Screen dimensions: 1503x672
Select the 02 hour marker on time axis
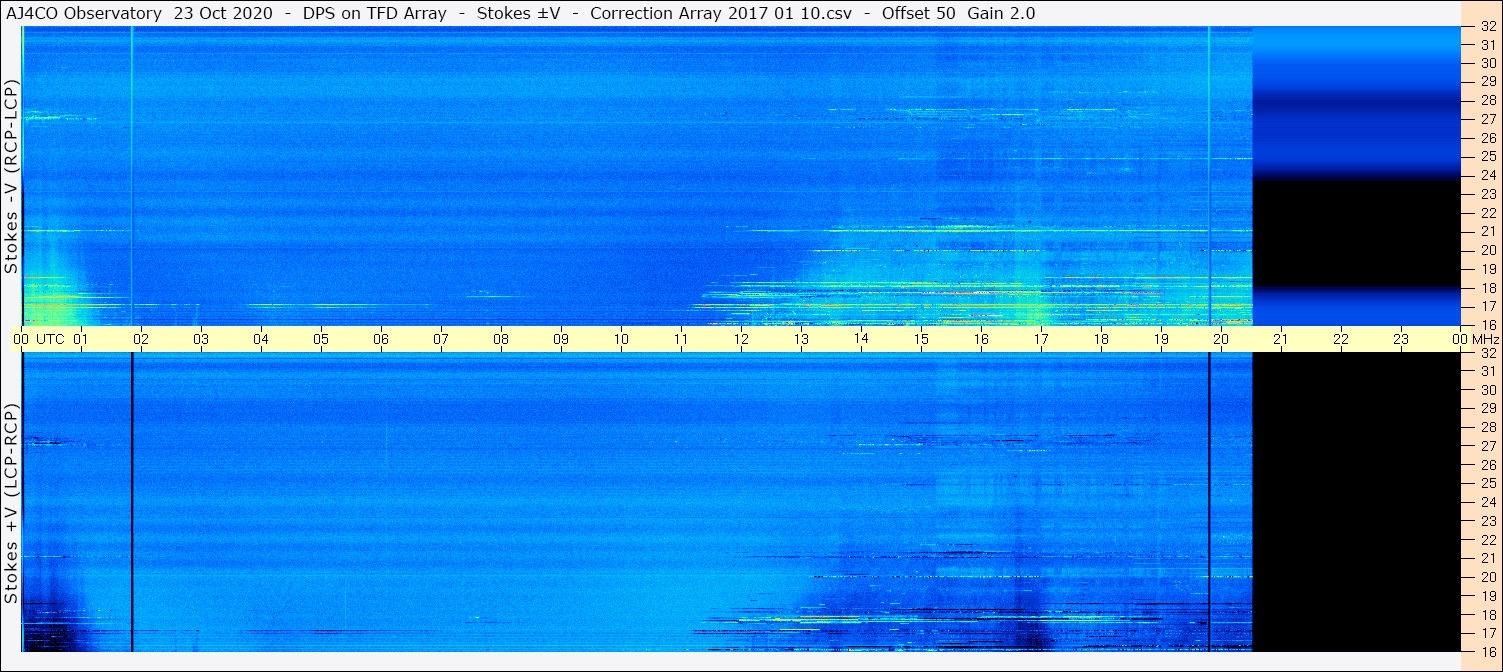[x=141, y=339]
